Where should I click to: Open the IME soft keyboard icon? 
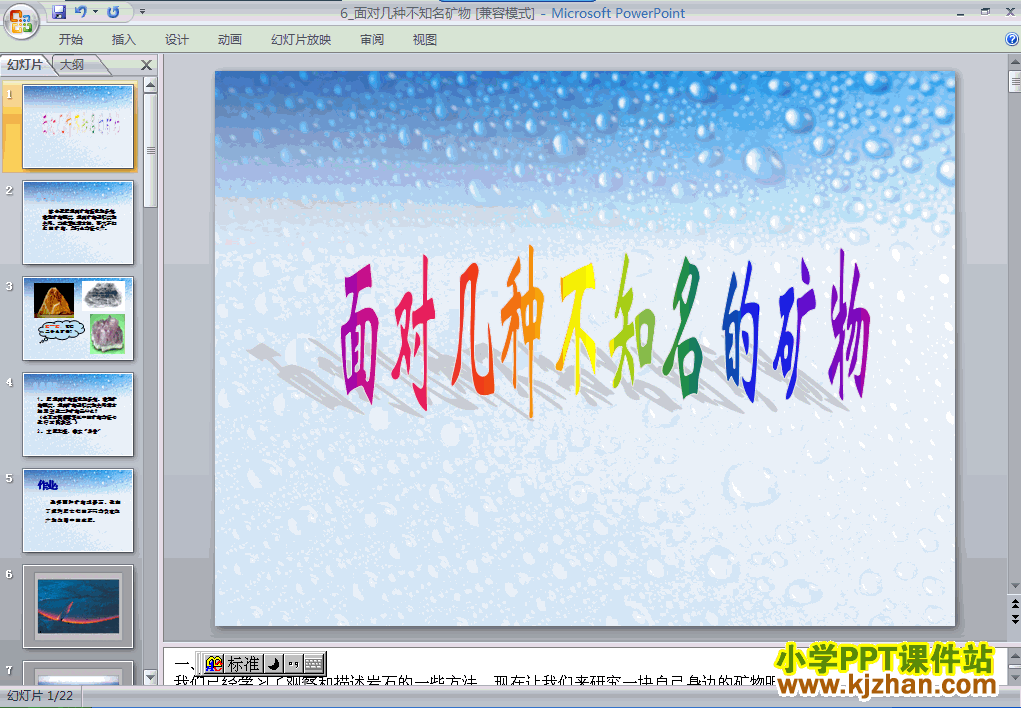coord(314,664)
